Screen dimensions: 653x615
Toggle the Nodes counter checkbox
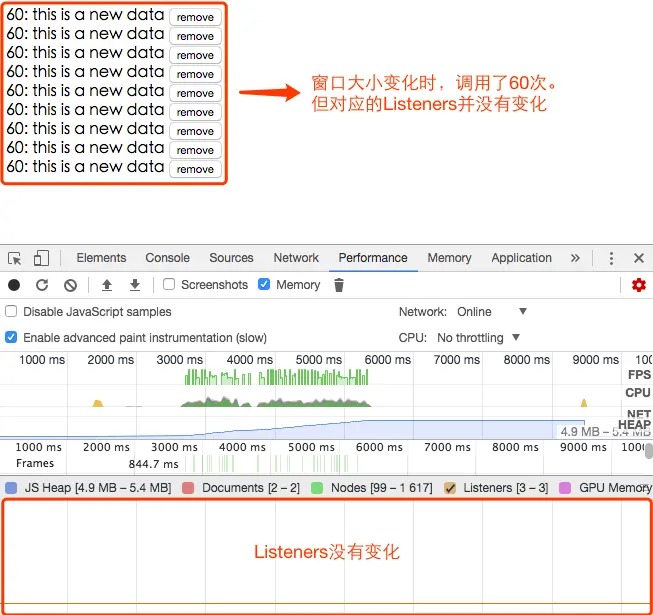317,488
